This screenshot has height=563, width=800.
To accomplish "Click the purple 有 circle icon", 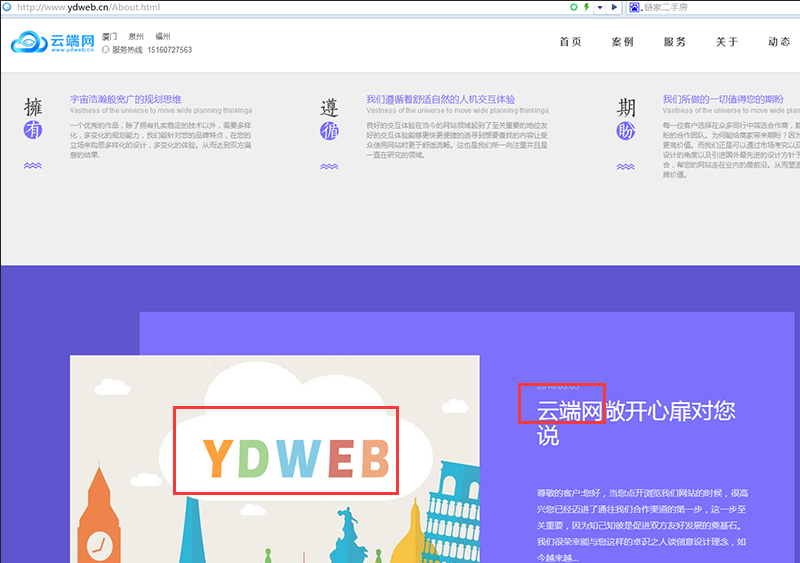I will tap(33, 130).
